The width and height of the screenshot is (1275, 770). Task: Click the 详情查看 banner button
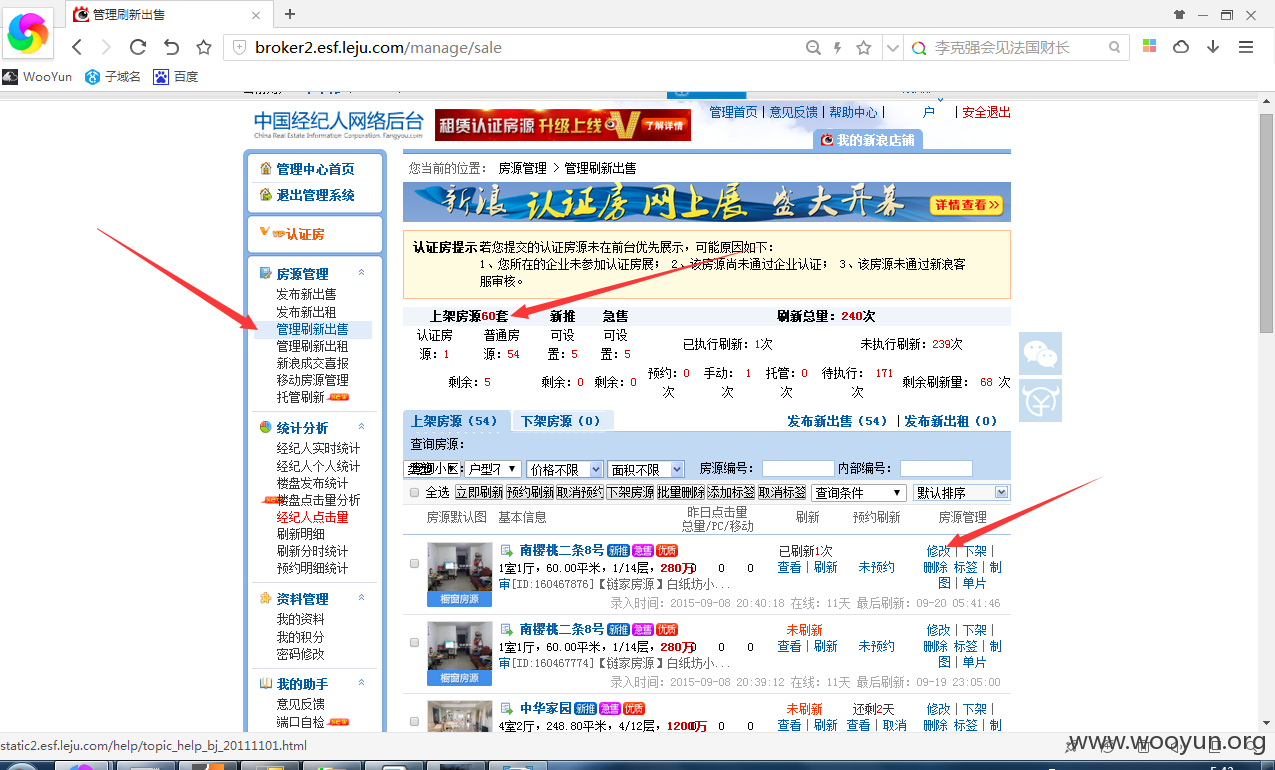[966, 205]
